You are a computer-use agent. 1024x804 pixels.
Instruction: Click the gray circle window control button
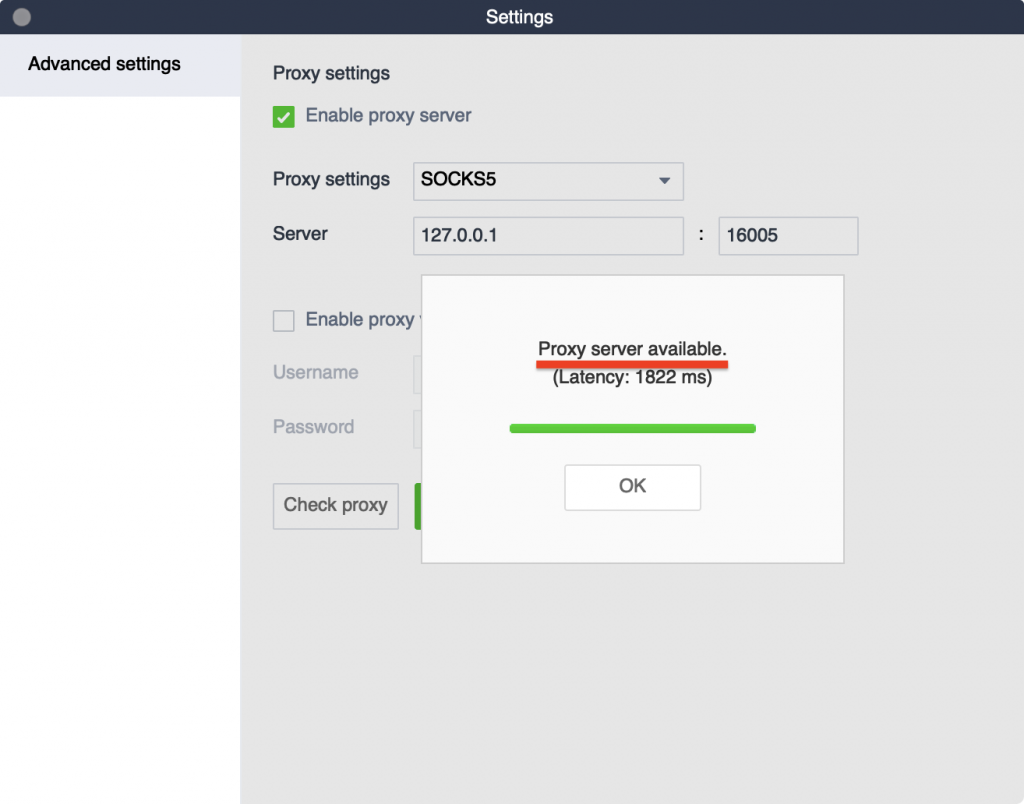pyautogui.click(x=22, y=16)
